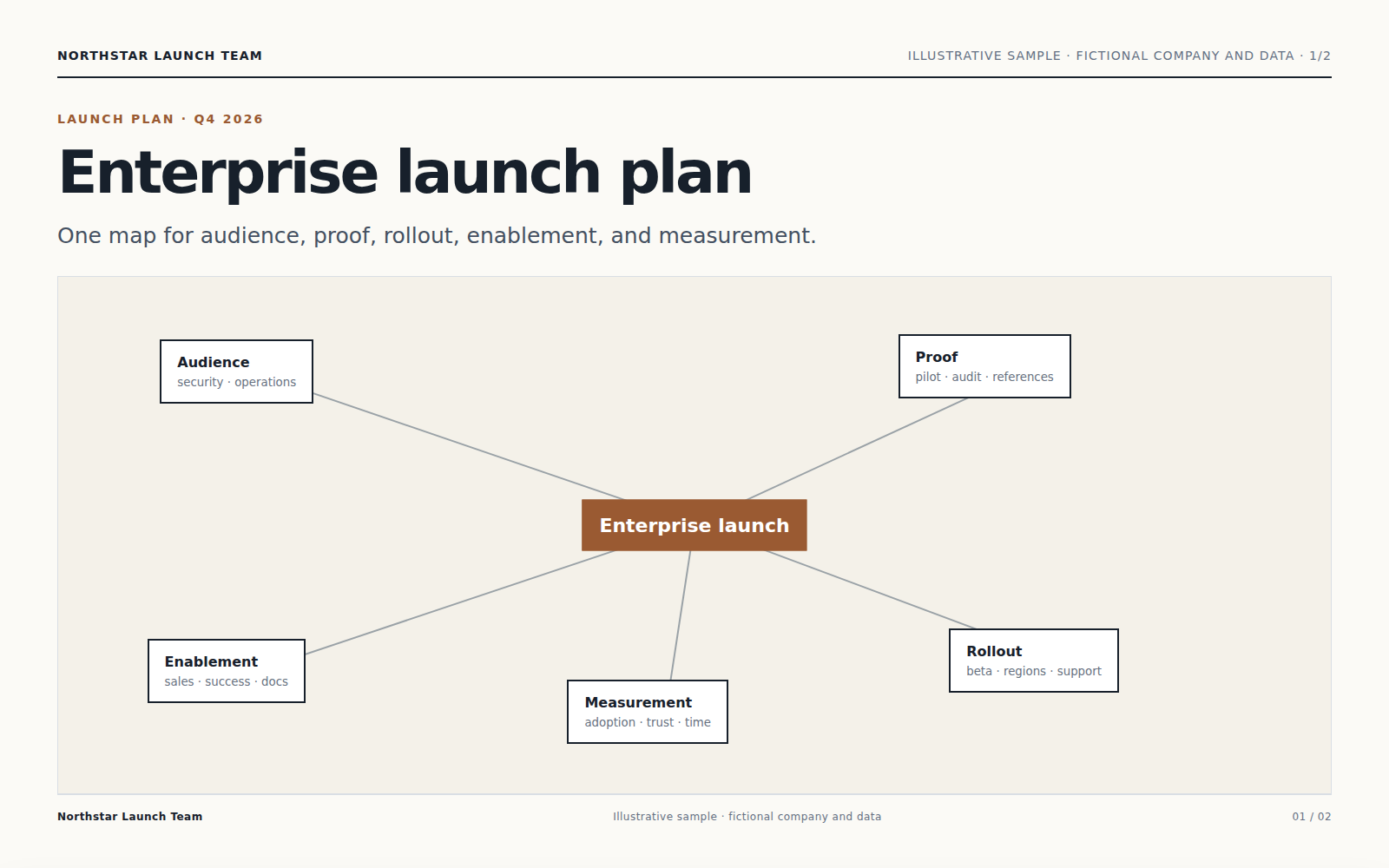Click the 'adoption · trust · time' subtext
The image size is (1389, 868).
click(x=648, y=722)
